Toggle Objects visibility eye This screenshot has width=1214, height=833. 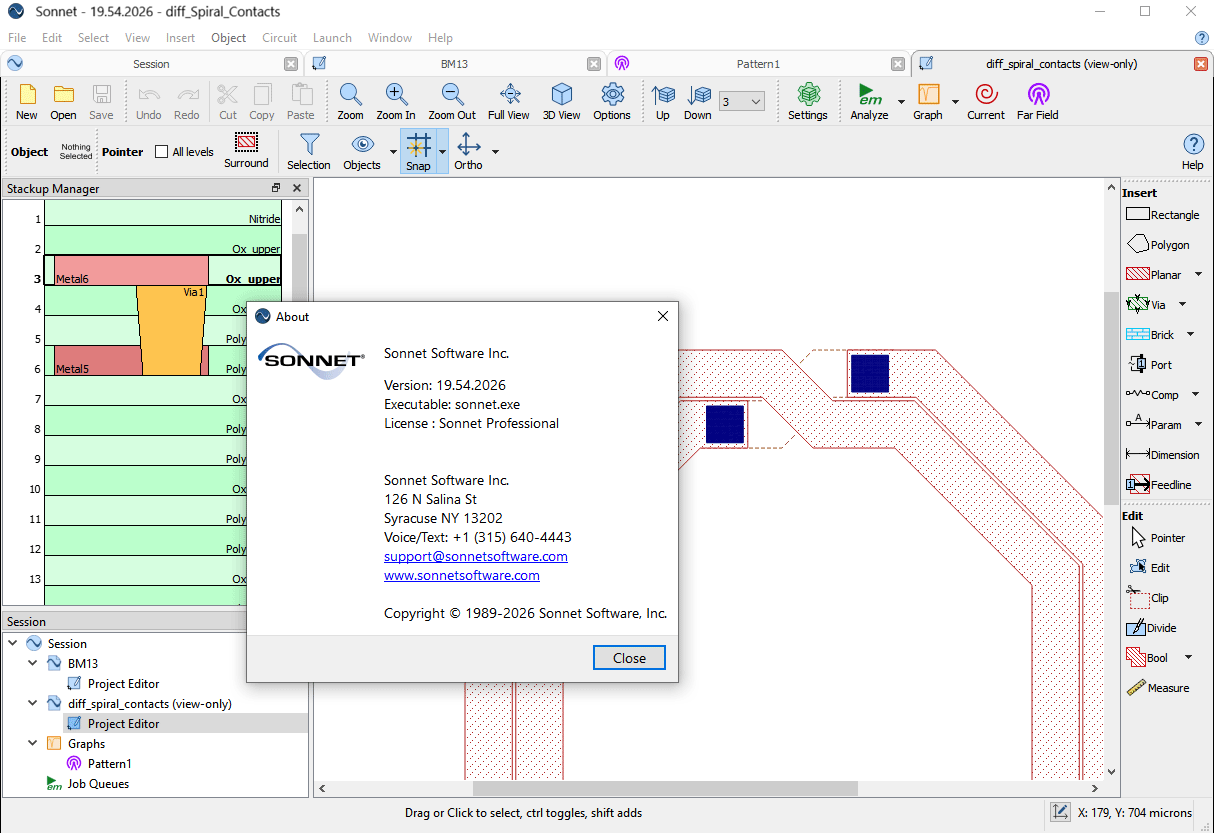(x=362, y=152)
